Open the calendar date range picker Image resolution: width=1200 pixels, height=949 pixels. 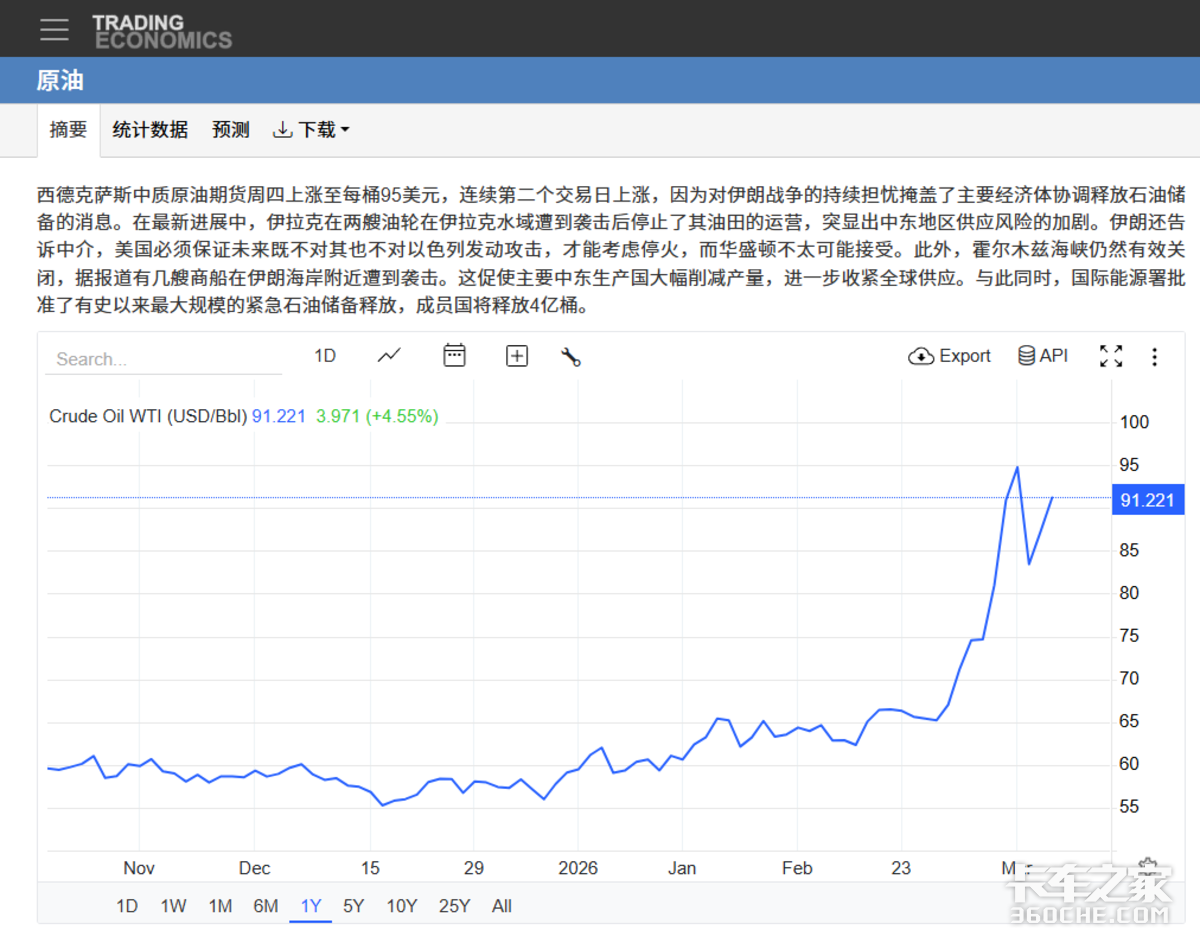(454, 356)
